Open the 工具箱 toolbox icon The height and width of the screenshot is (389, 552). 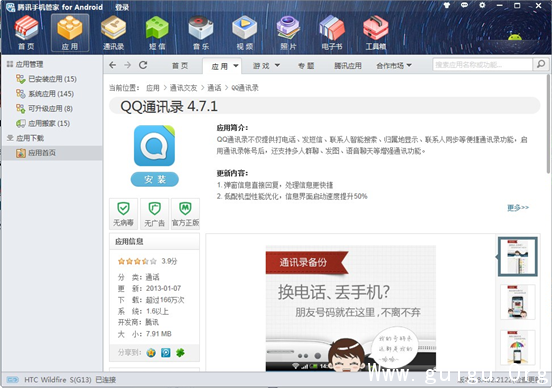click(x=376, y=33)
